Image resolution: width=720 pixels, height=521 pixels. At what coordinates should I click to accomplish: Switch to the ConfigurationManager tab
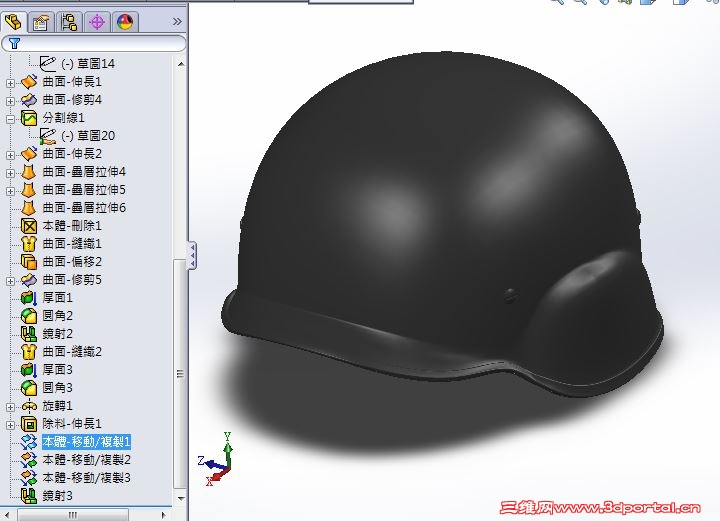click(69, 22)
